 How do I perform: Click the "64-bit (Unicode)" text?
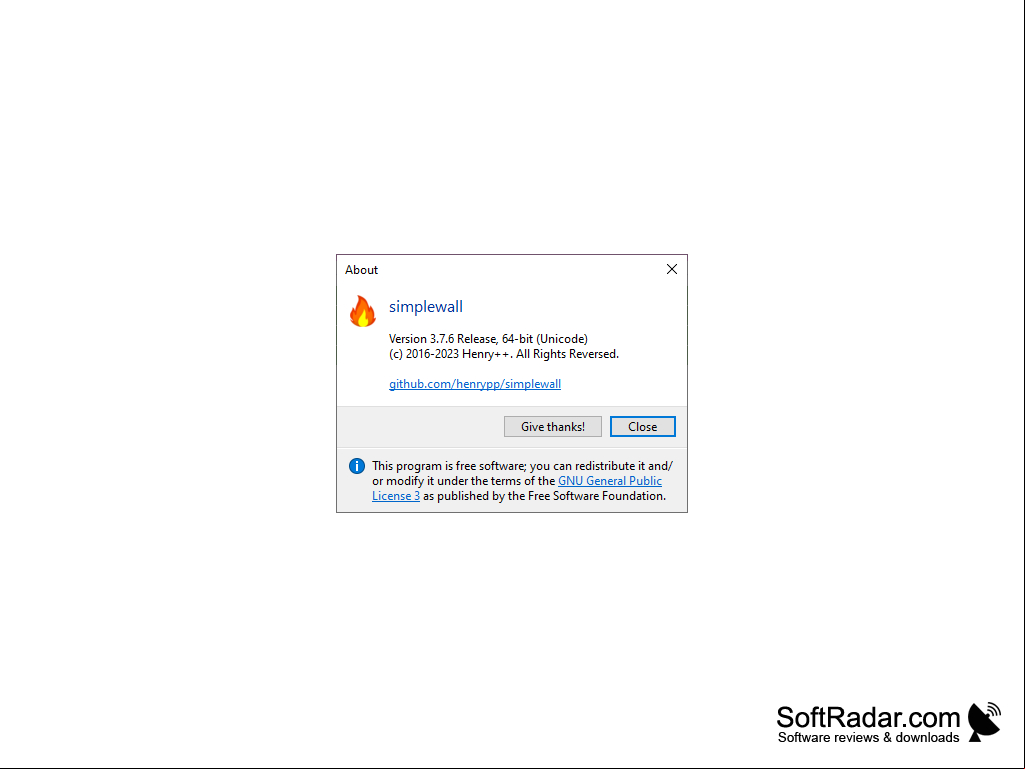pos(545,339)
